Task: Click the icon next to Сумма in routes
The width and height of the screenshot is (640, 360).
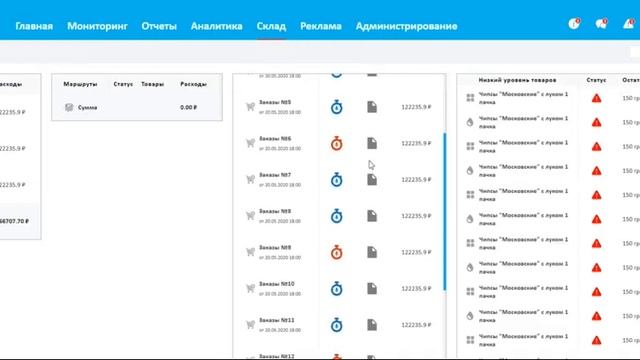Action: 69,107
